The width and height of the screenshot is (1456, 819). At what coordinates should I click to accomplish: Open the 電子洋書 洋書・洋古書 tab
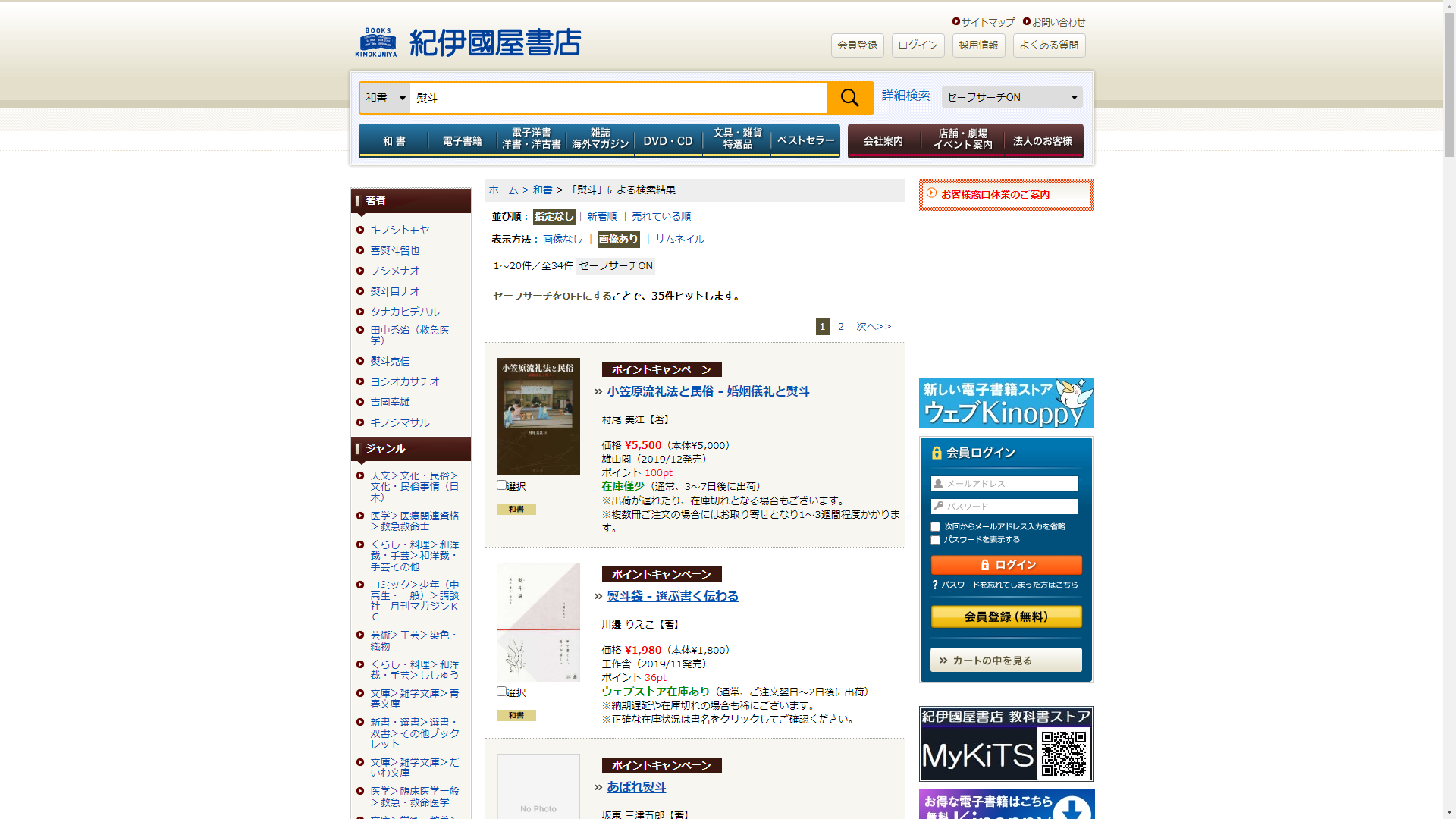pyautogui.click(x=531, y=141)
